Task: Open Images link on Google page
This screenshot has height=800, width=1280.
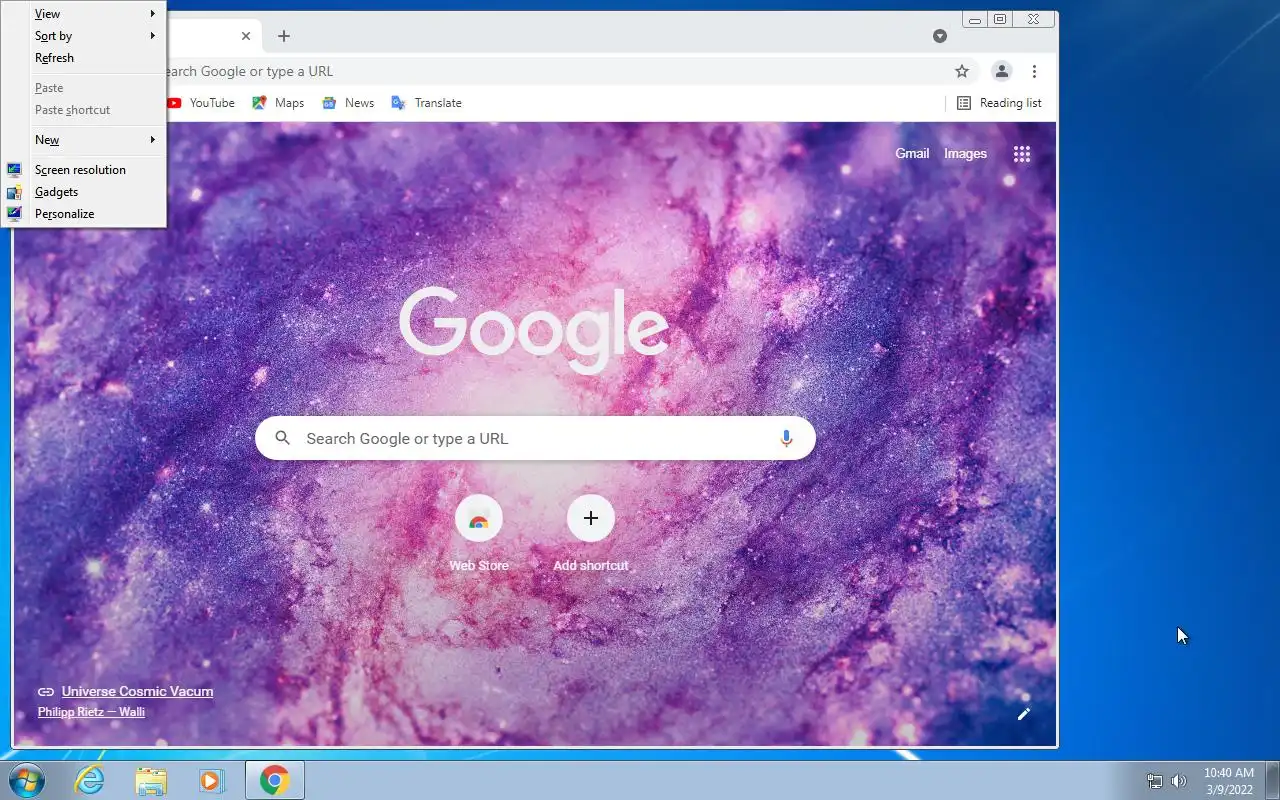Action: pyautogui.click(x=965, y=154)
